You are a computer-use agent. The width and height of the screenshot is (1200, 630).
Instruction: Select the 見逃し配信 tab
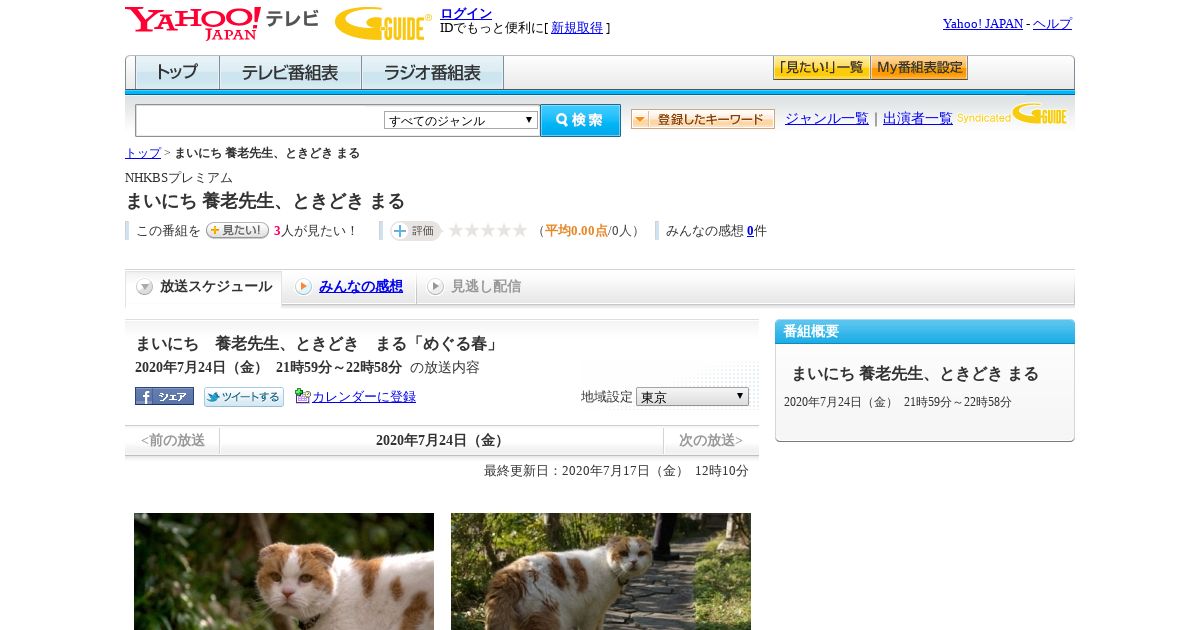point(486,286)
